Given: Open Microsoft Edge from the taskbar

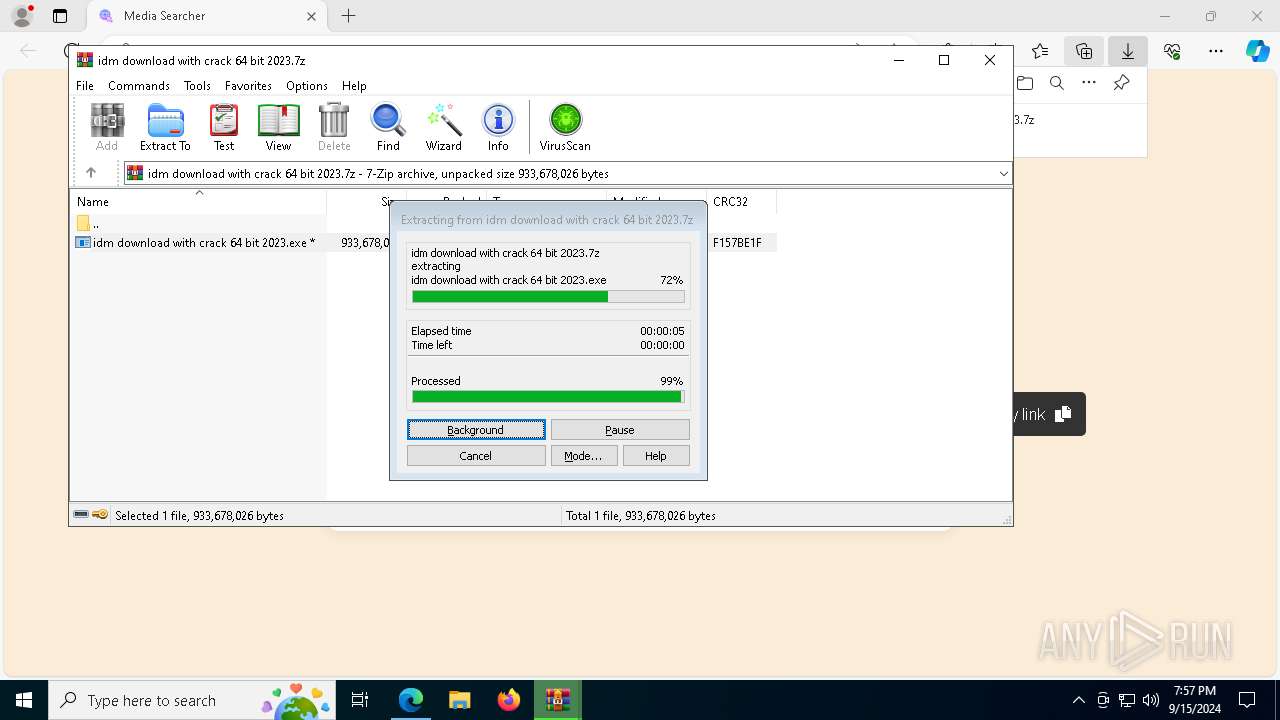Looking at the screenshot, I should pyautogui.click(x=411, y=700).
